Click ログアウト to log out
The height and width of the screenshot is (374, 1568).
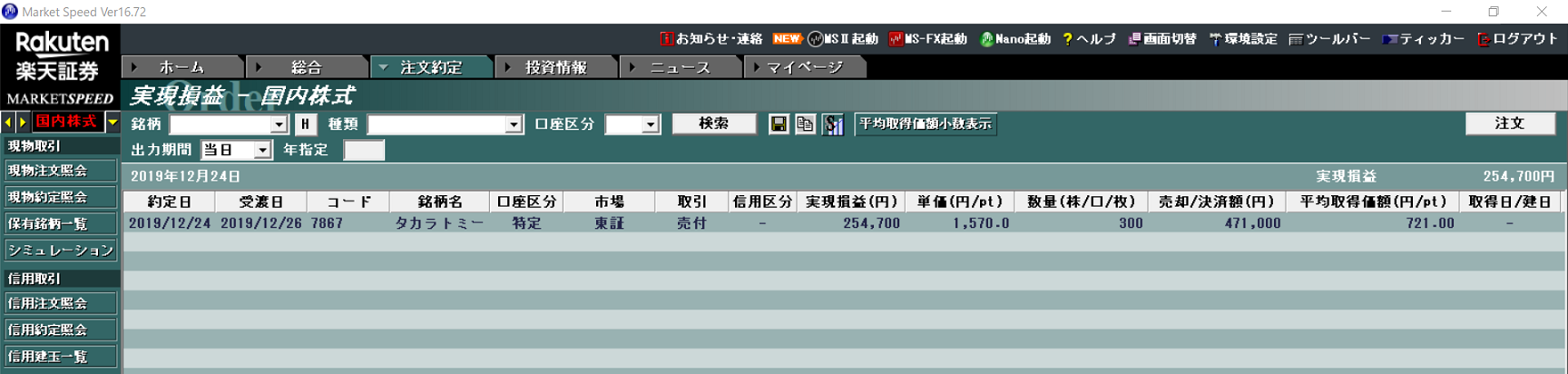pos(1516,39)
